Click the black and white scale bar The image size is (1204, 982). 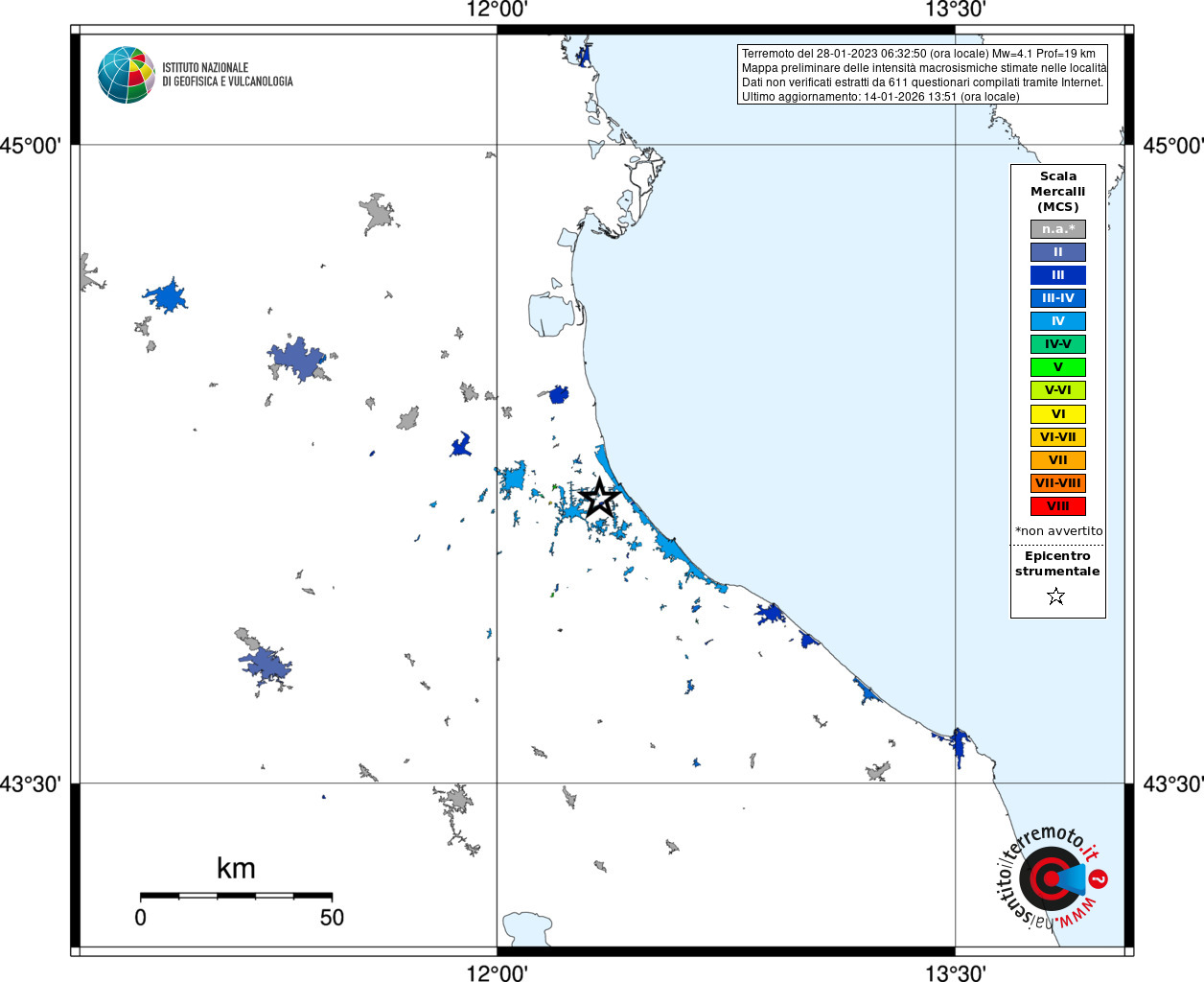click(x=236, y=896)
